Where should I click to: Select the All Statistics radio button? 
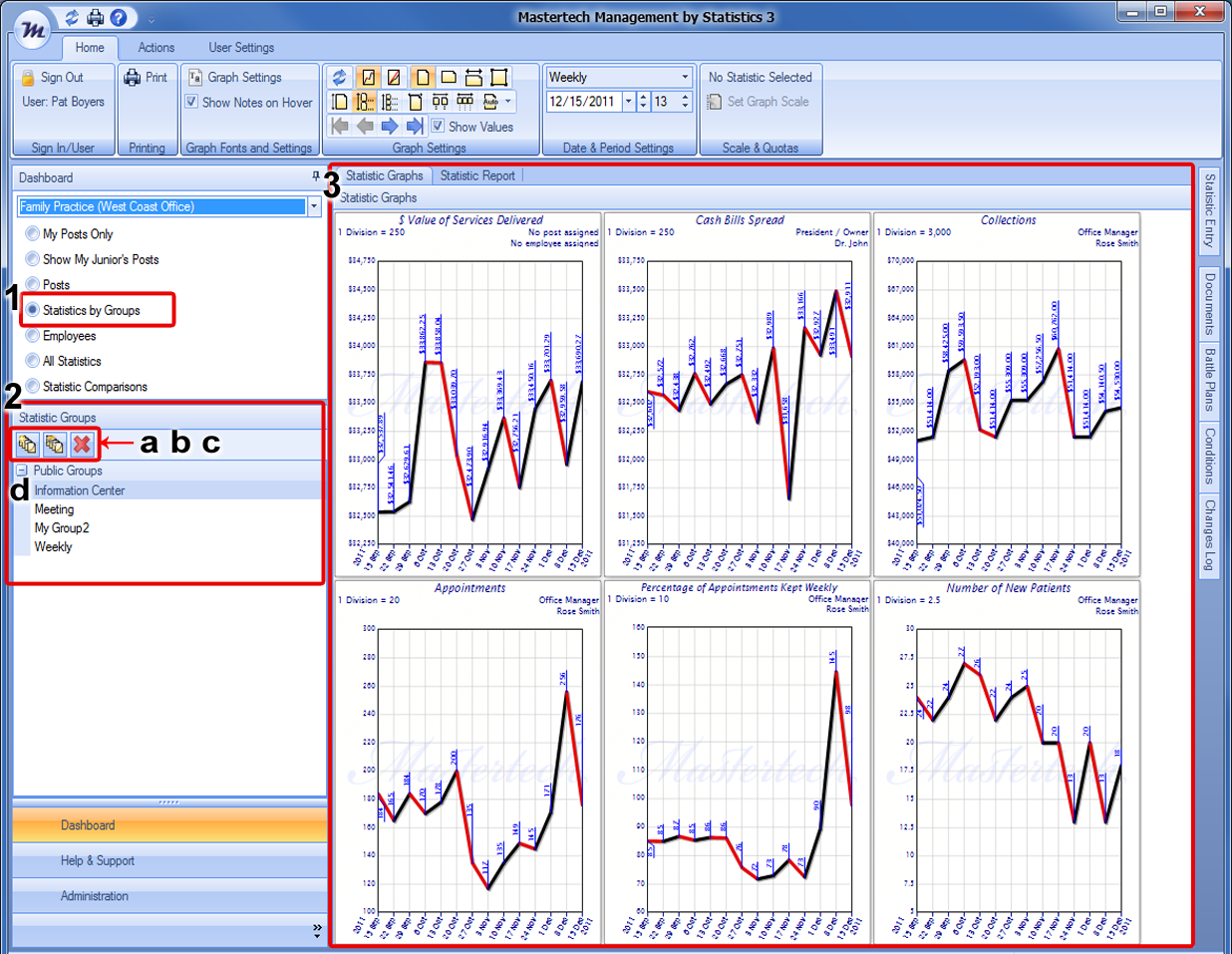coord(33,361)
